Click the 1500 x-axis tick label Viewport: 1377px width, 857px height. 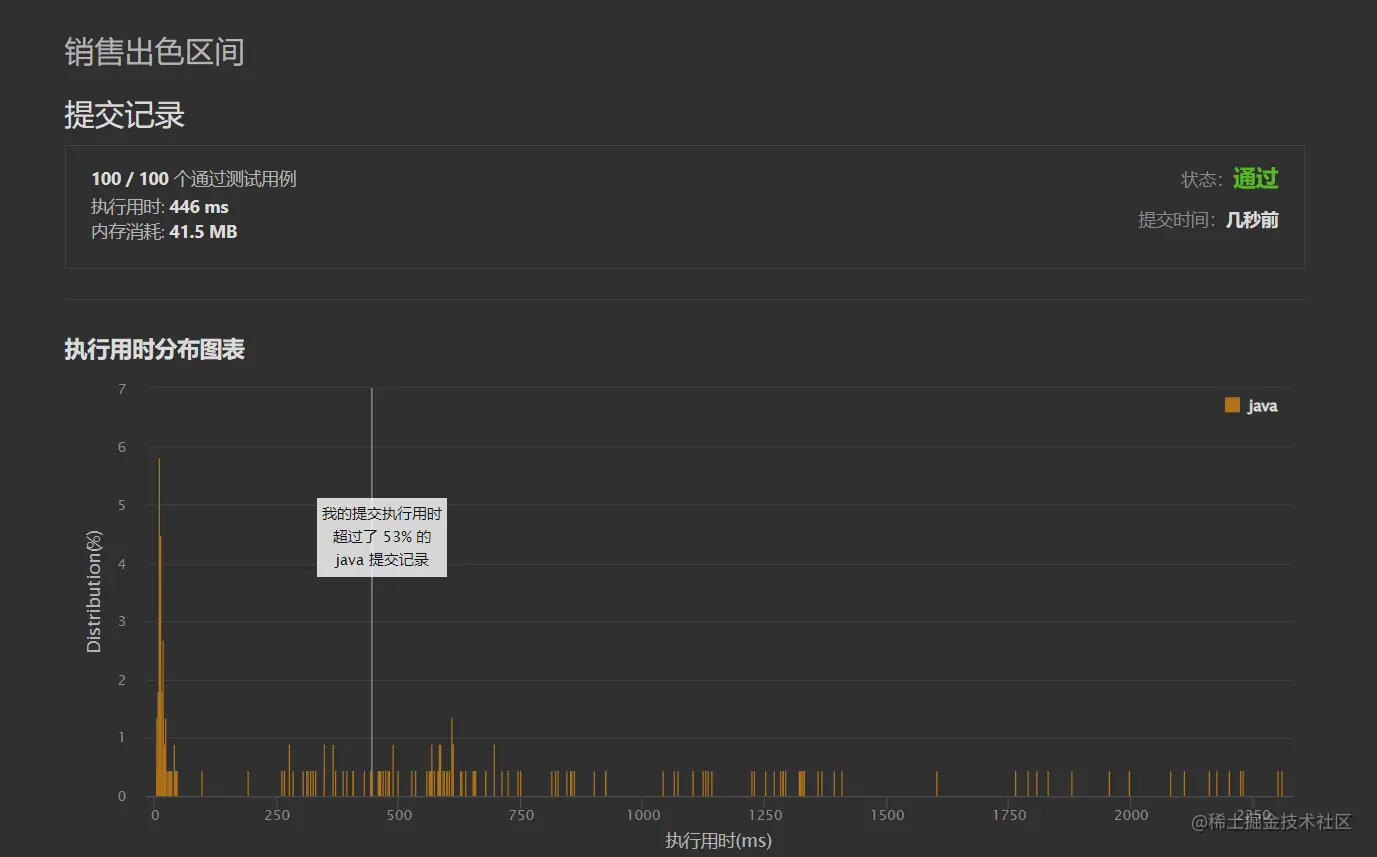(x=887, y=815)
